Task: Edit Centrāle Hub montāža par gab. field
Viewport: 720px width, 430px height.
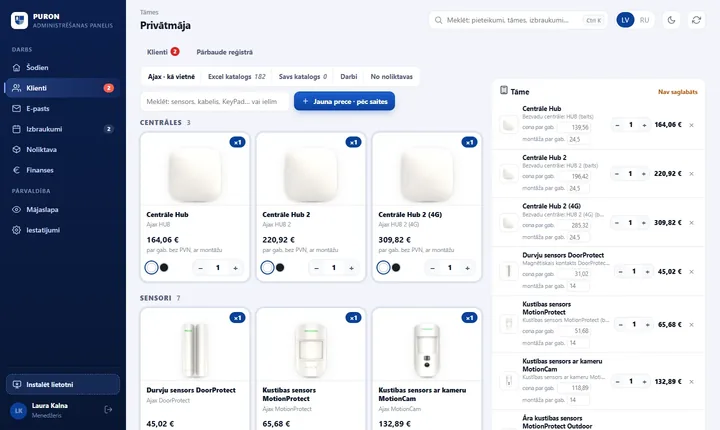Action: point(578,139)
